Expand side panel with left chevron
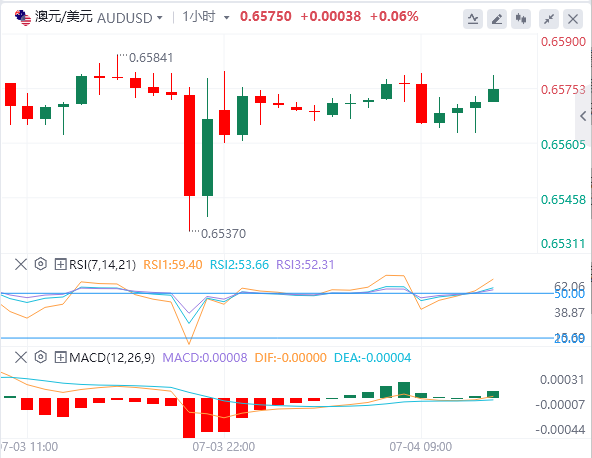The width and height of the screenshot is (592, 458). (583, 116)
